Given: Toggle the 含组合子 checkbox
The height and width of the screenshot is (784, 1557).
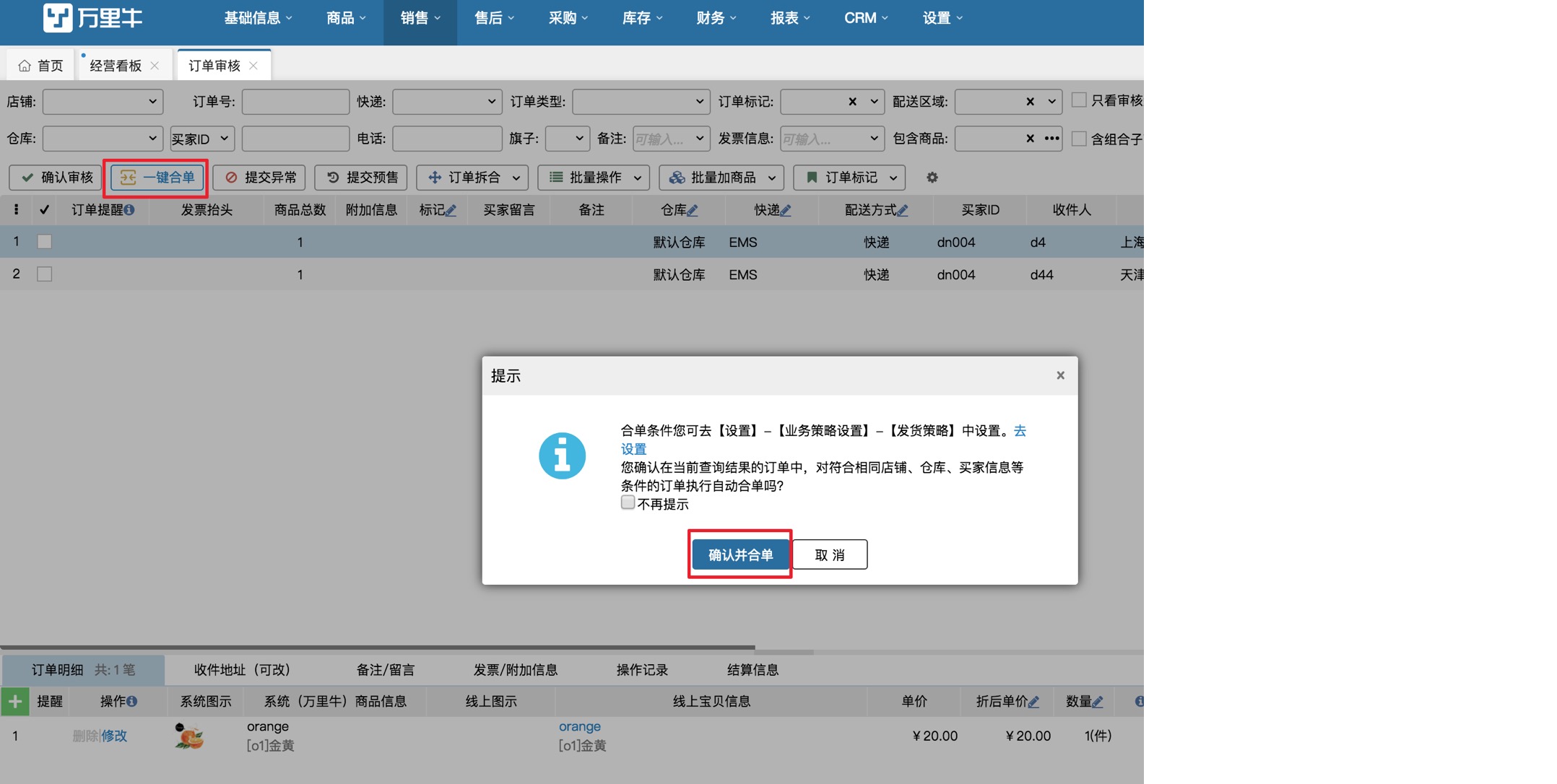Looking at the screenshot, I should coord(1079,139).
